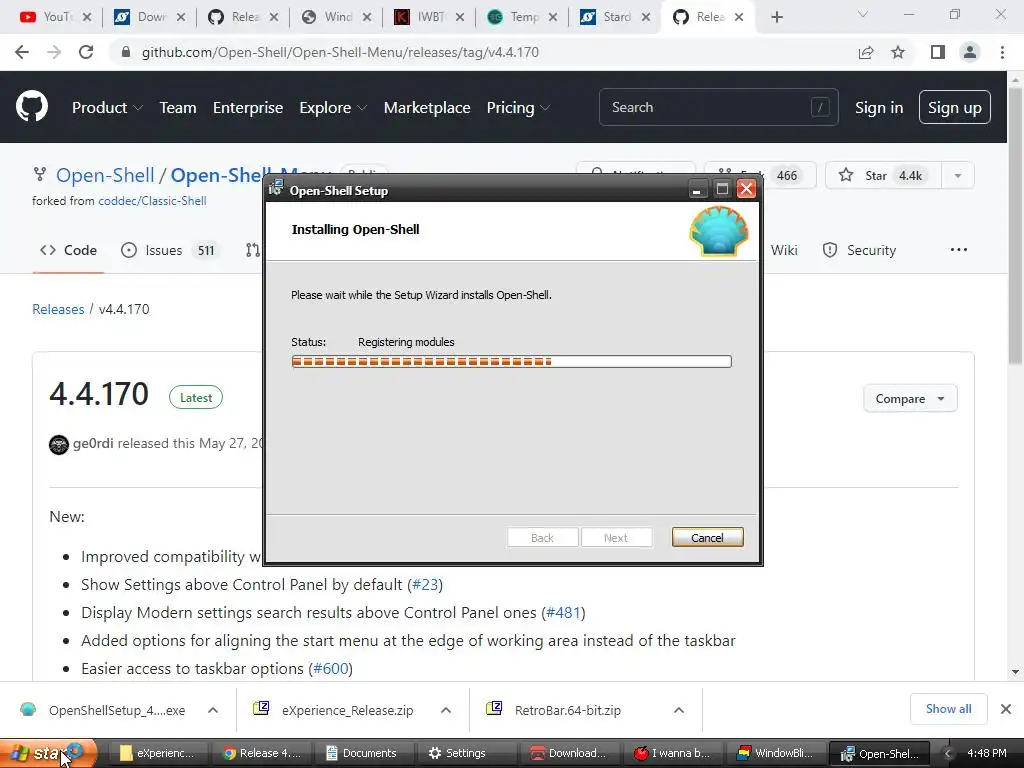
Task: Click Team in GitHub header
Action: coord(178,108)
